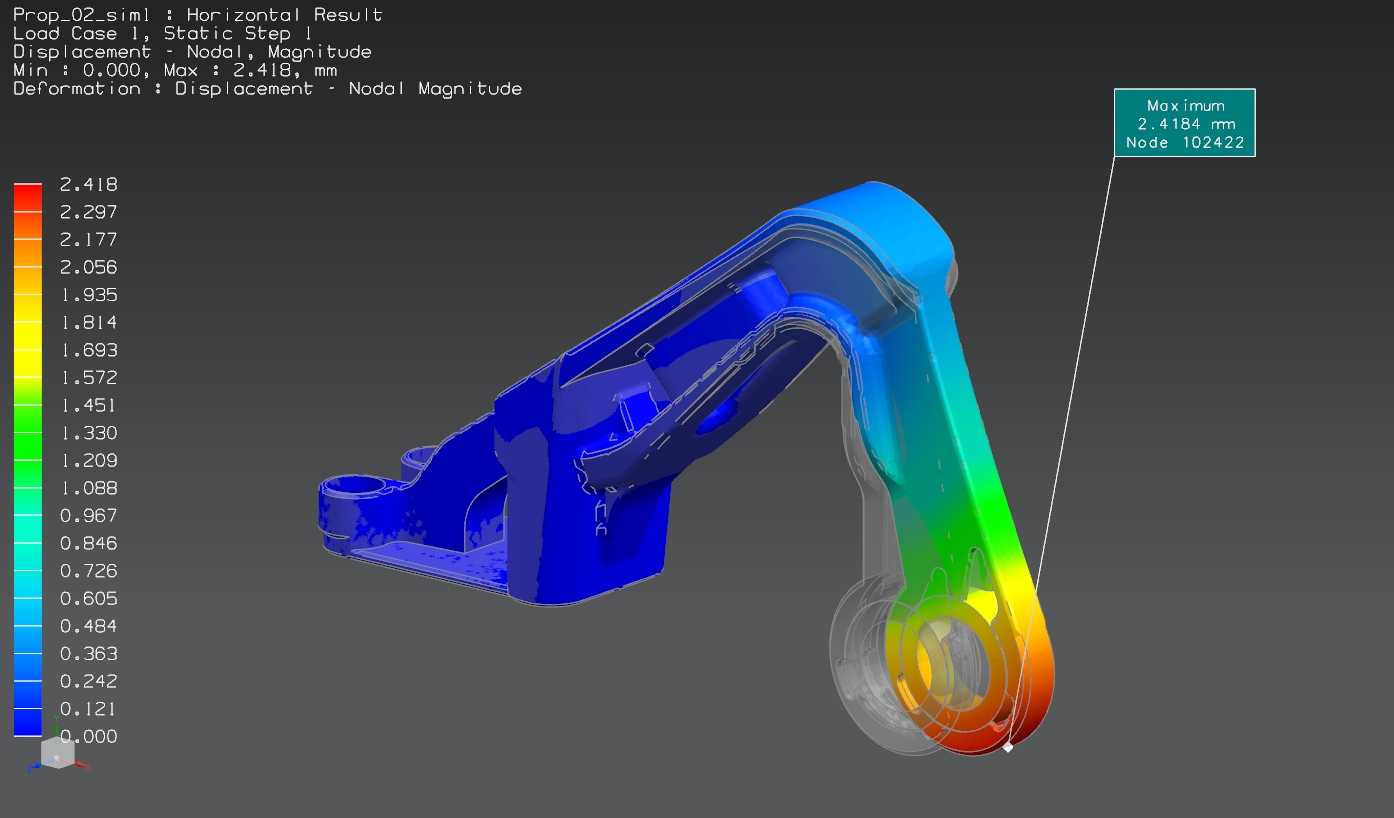Select the white diamond maximum node marker
The width and height of the screenshot is (1394, 818).
click(1008, 747)
